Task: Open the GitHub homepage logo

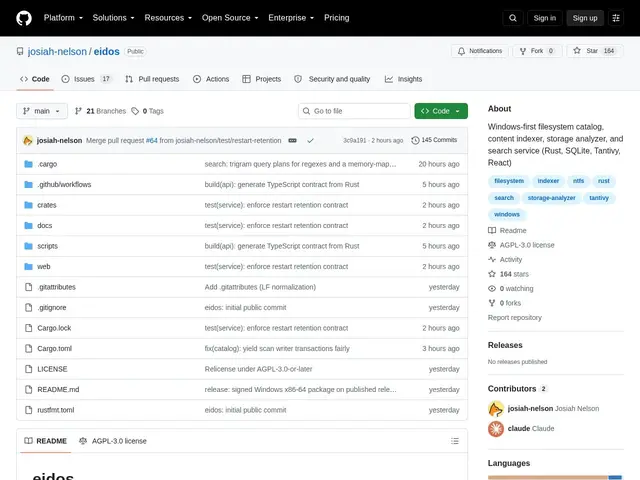Action: pos(24,18)
